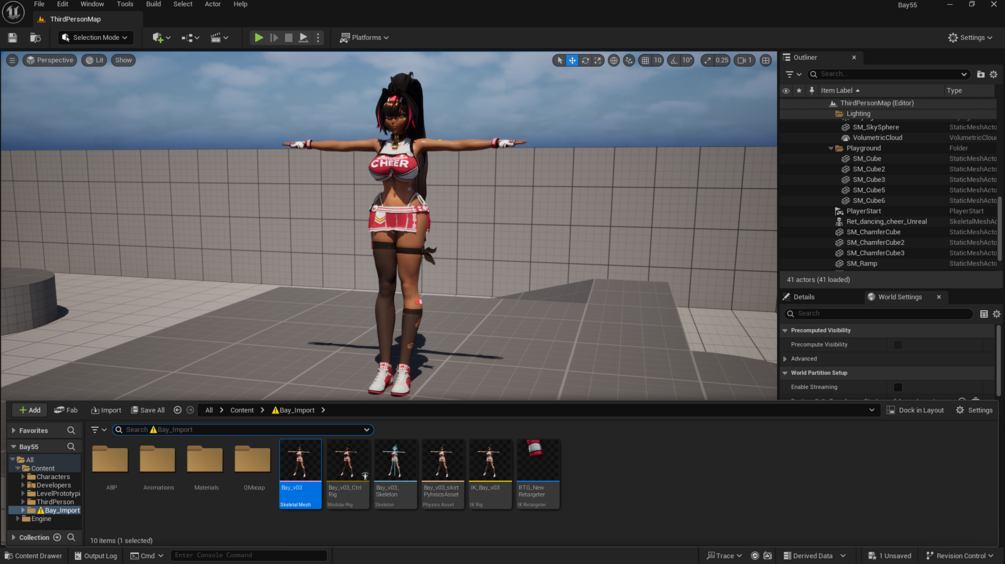
Task: Open Fab from the Content Browser
Action: click(66, 410)
